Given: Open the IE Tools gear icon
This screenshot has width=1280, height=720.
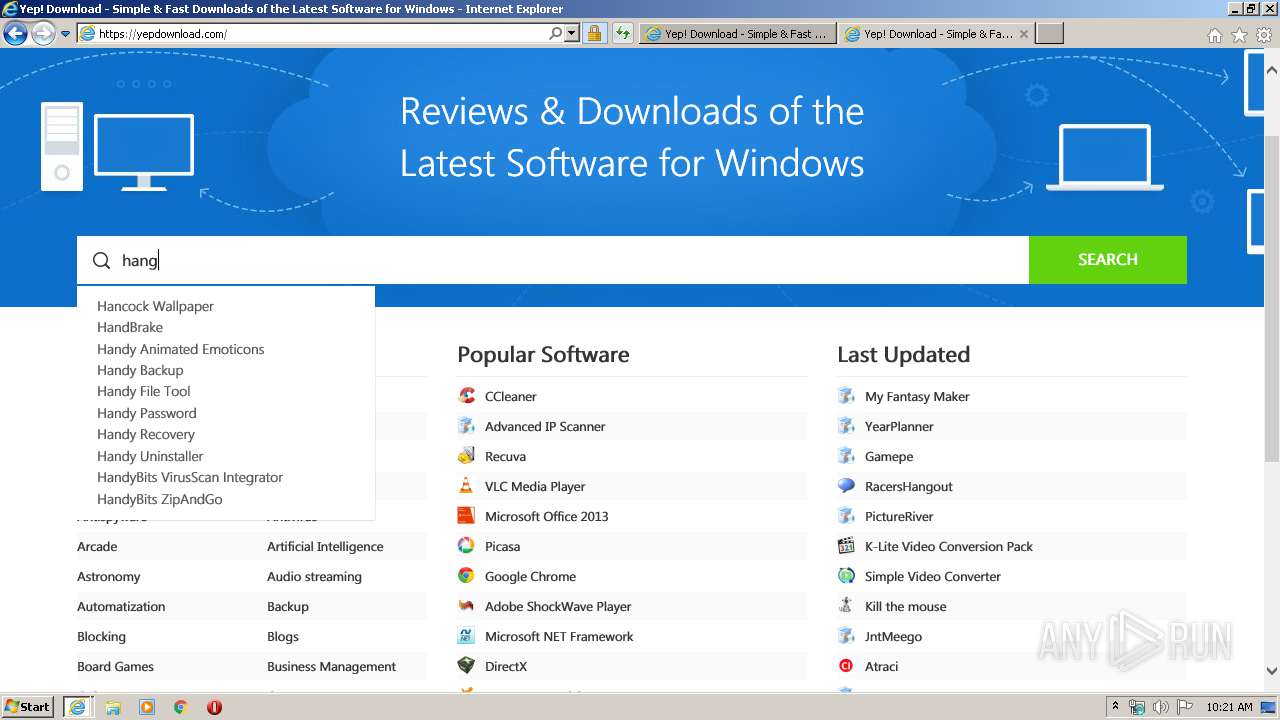Looking at the screenshot, I should pos(1264,35).
